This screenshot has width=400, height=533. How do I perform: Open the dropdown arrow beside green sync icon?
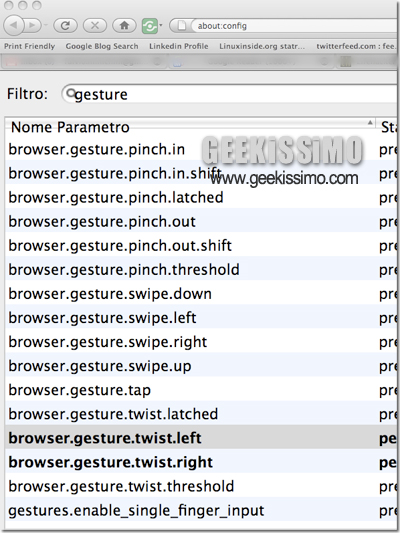click(161, 25)
